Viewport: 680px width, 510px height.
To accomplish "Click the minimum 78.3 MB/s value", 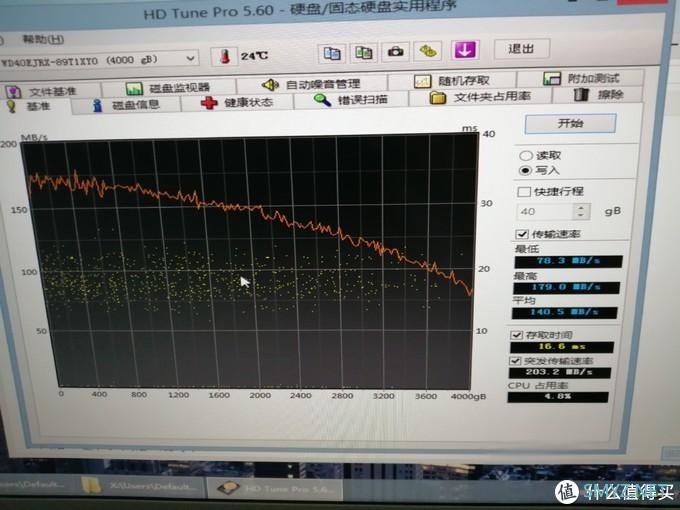I will click(x=568, y=261).
